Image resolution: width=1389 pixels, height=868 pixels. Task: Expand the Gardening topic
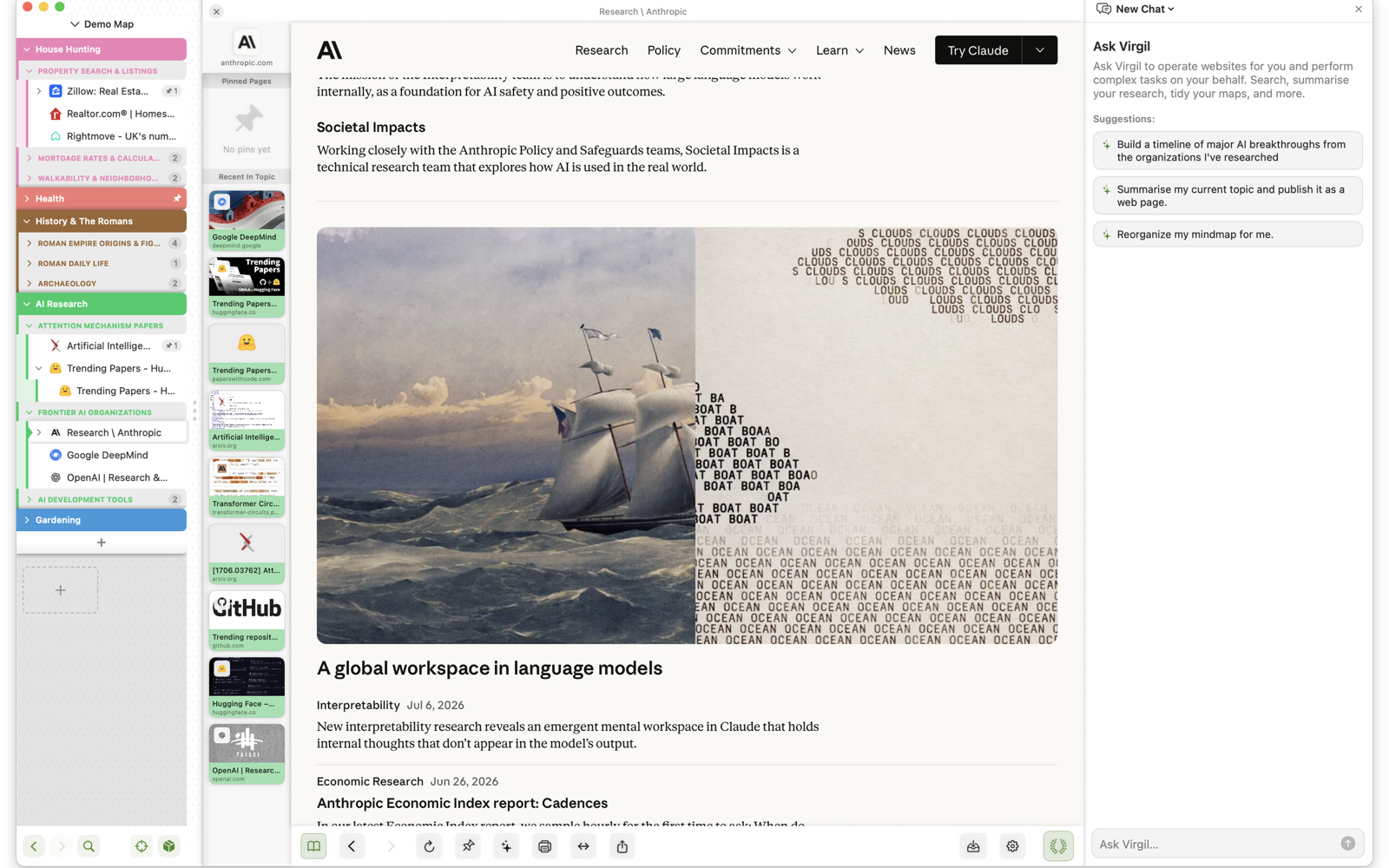[x=27, y=520]
